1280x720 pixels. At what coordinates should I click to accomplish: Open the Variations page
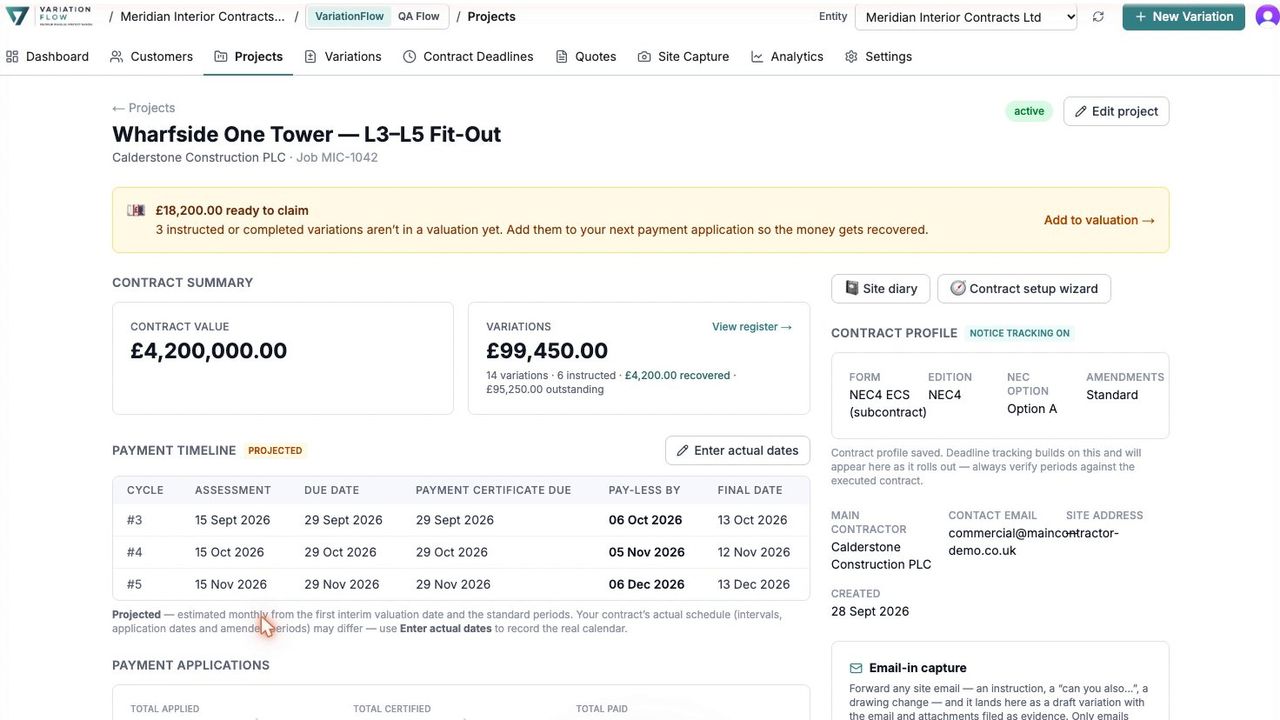point(343,57)
